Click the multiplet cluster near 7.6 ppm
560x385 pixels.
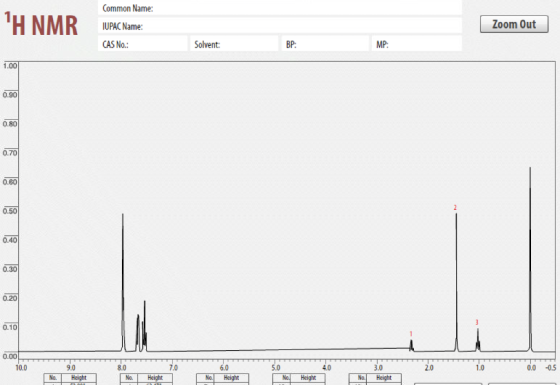(x=141, y=327)
